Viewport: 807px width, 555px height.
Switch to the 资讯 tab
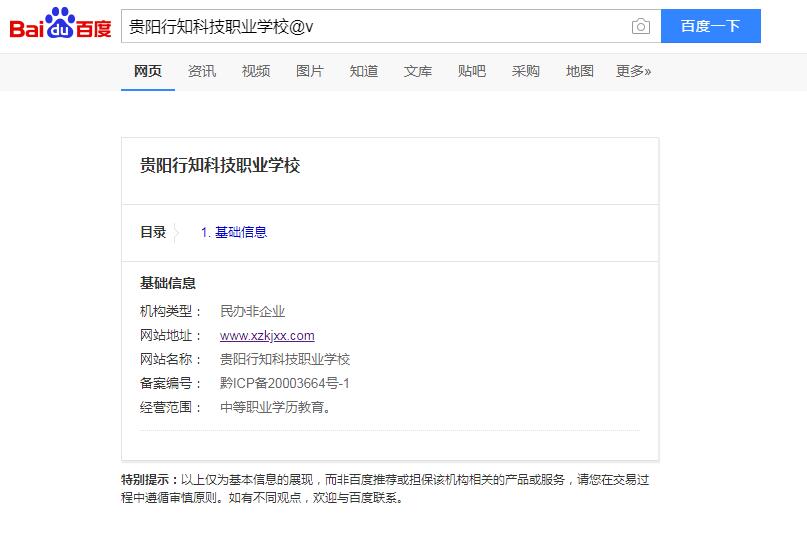(x=202, y=71)
